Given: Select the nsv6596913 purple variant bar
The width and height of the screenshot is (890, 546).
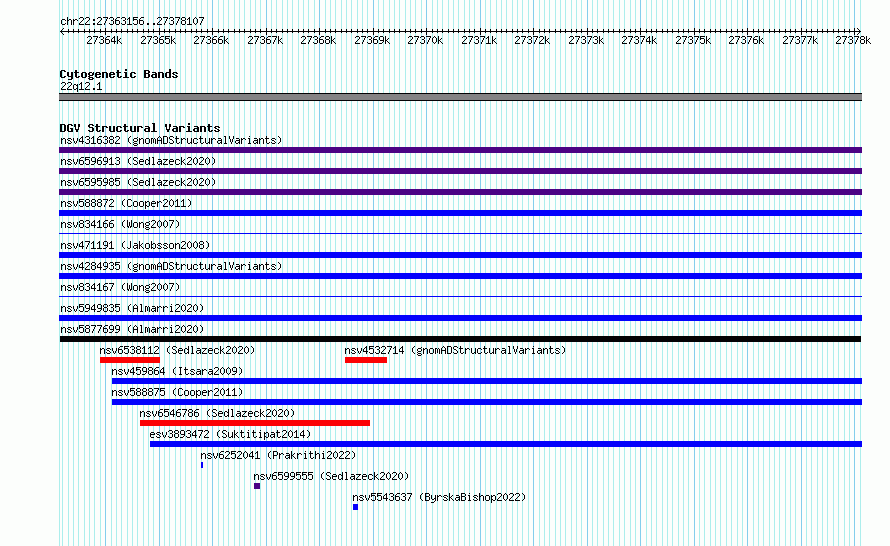Looking at the screenshot, I should pyautogui.click(x=460, y=171).
